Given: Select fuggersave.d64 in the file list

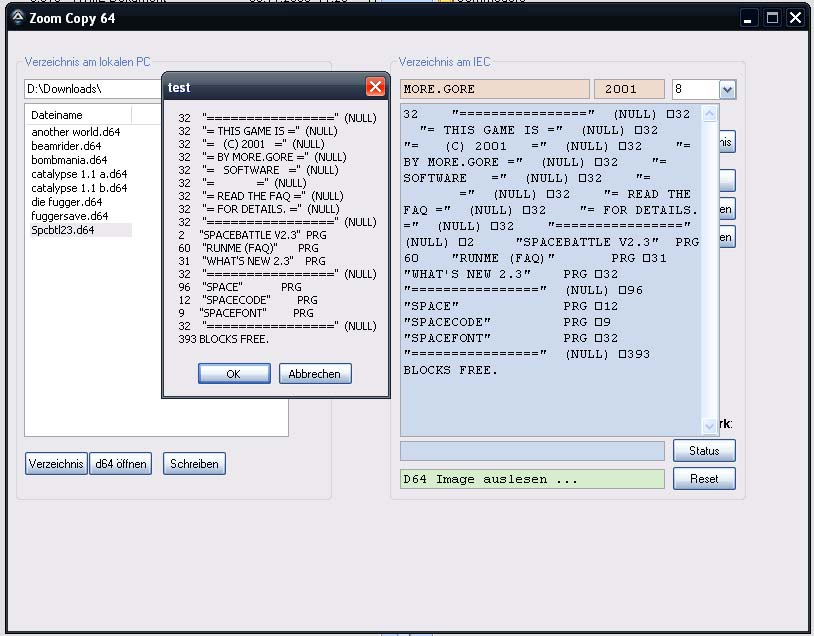Looking at the screenshot, I should [x=69, y=216].
